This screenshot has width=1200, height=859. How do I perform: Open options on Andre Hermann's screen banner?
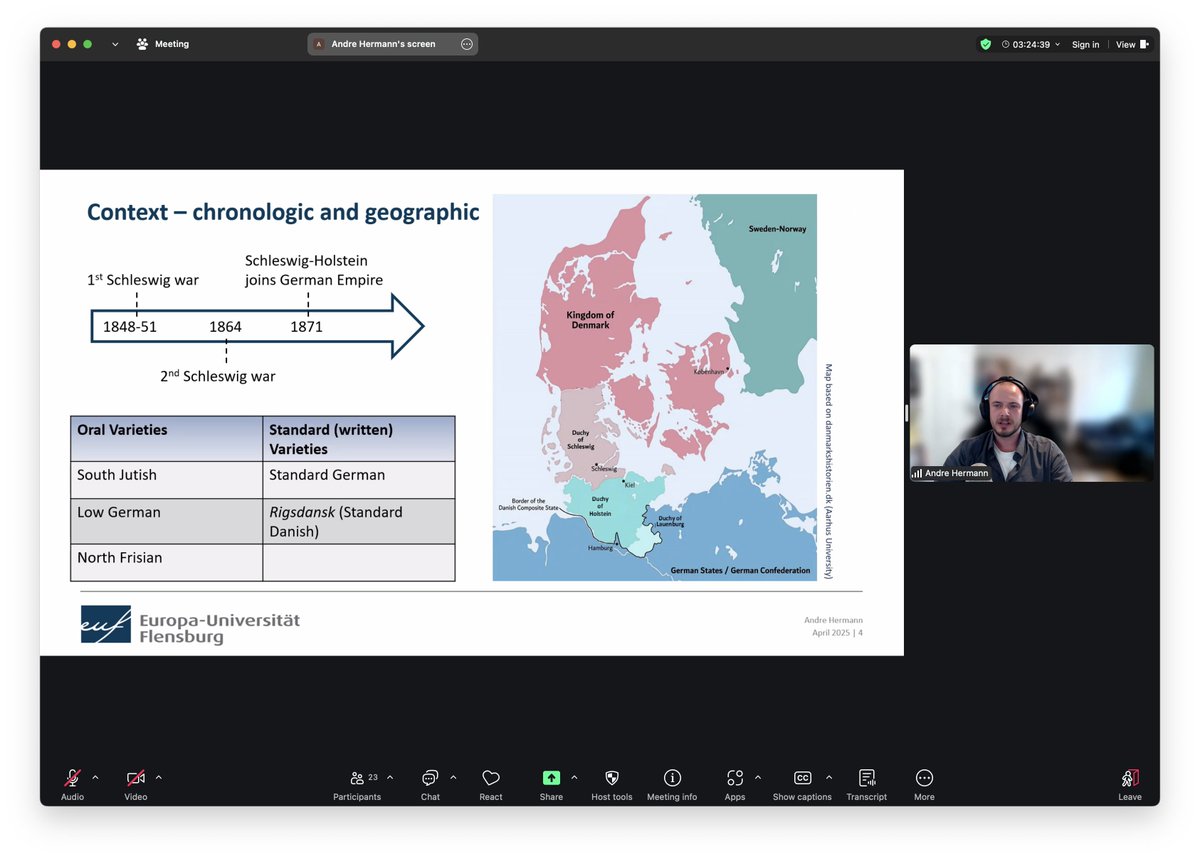[x=466, y=43]
